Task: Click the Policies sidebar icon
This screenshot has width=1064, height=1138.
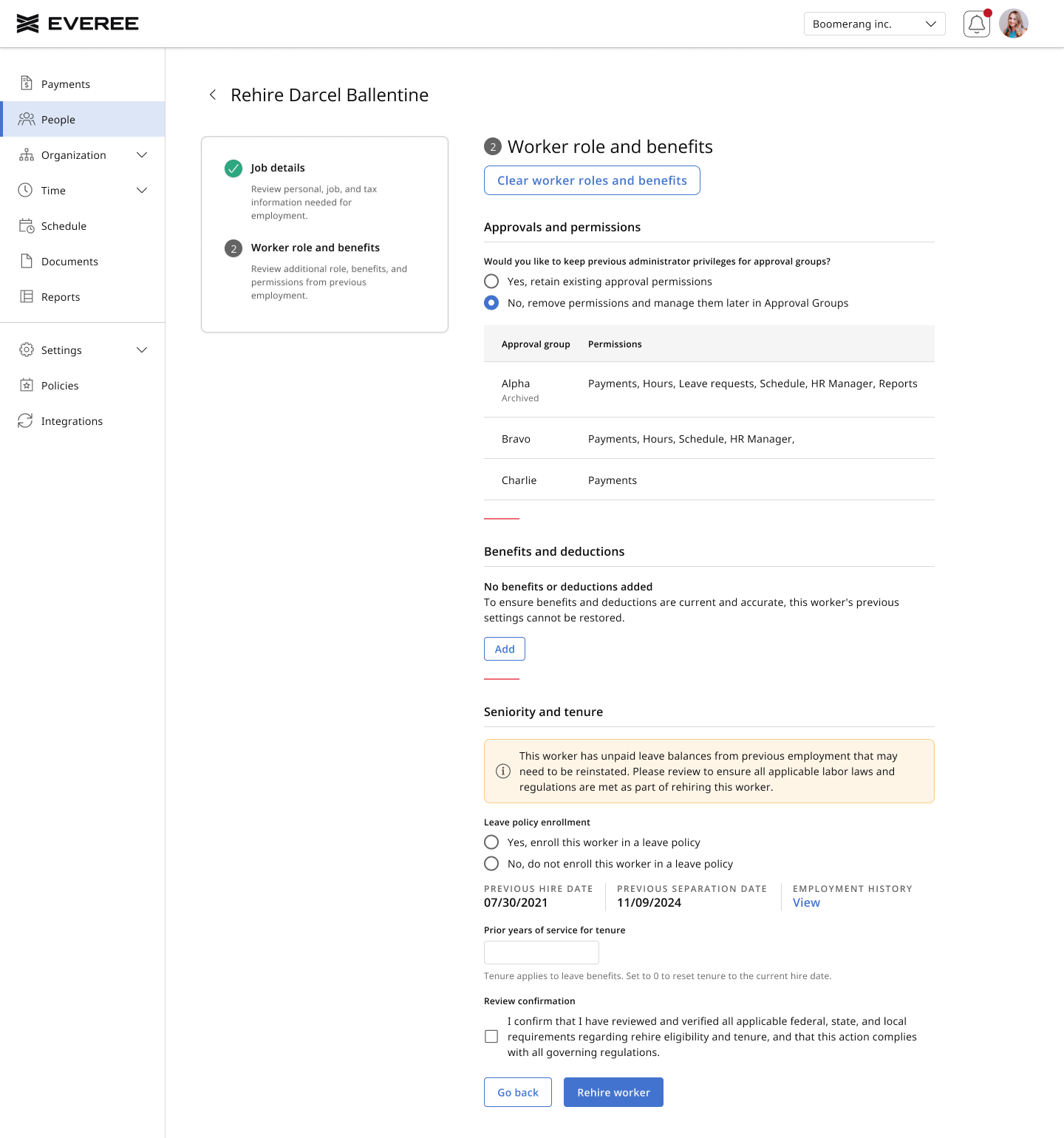Action: [27, 385]
